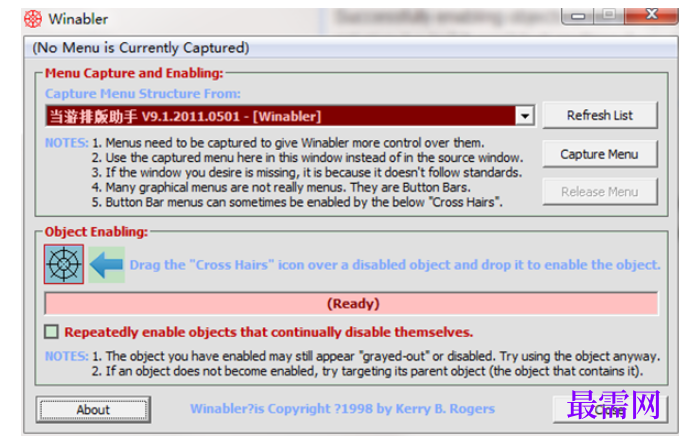The height and width of the screenshot is (436, 679).
Task: Close Winabler with the title bar X
Action: (x=651, y=16)
